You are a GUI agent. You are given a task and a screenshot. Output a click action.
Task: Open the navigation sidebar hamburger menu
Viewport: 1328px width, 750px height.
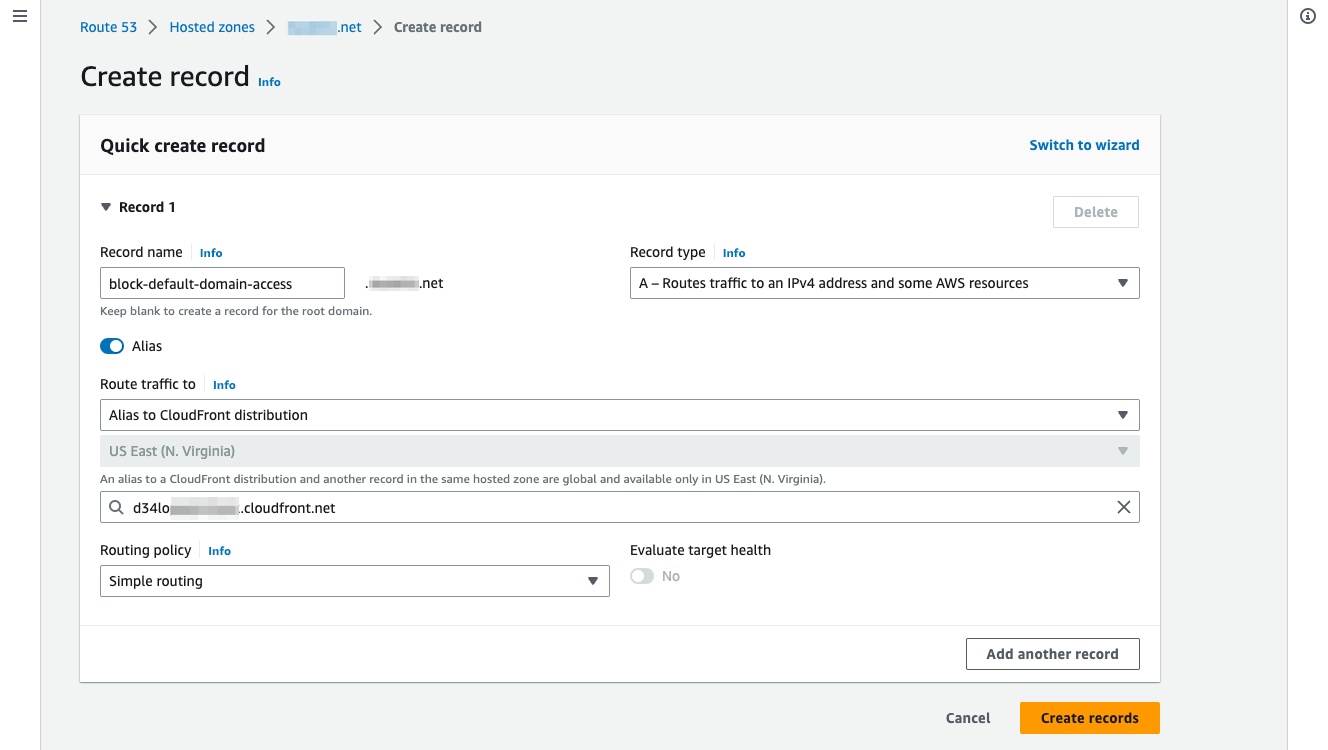pos(19,15)
